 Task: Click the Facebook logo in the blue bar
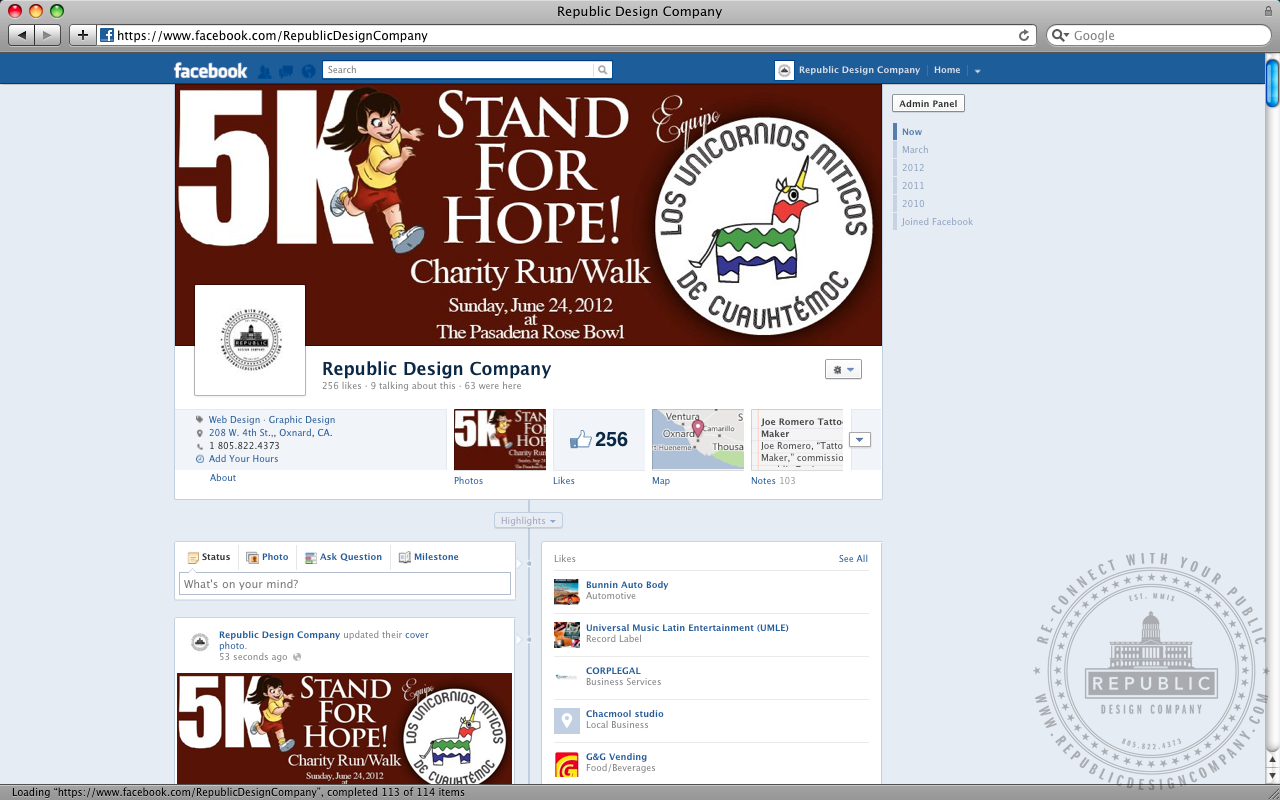click(210, 70)
